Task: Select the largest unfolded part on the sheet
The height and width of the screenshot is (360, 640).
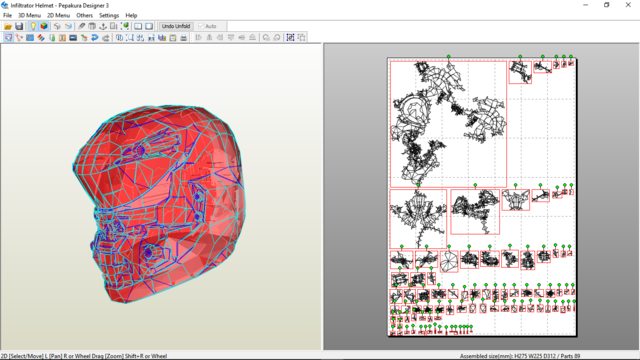Action: [x=448, y=124]
